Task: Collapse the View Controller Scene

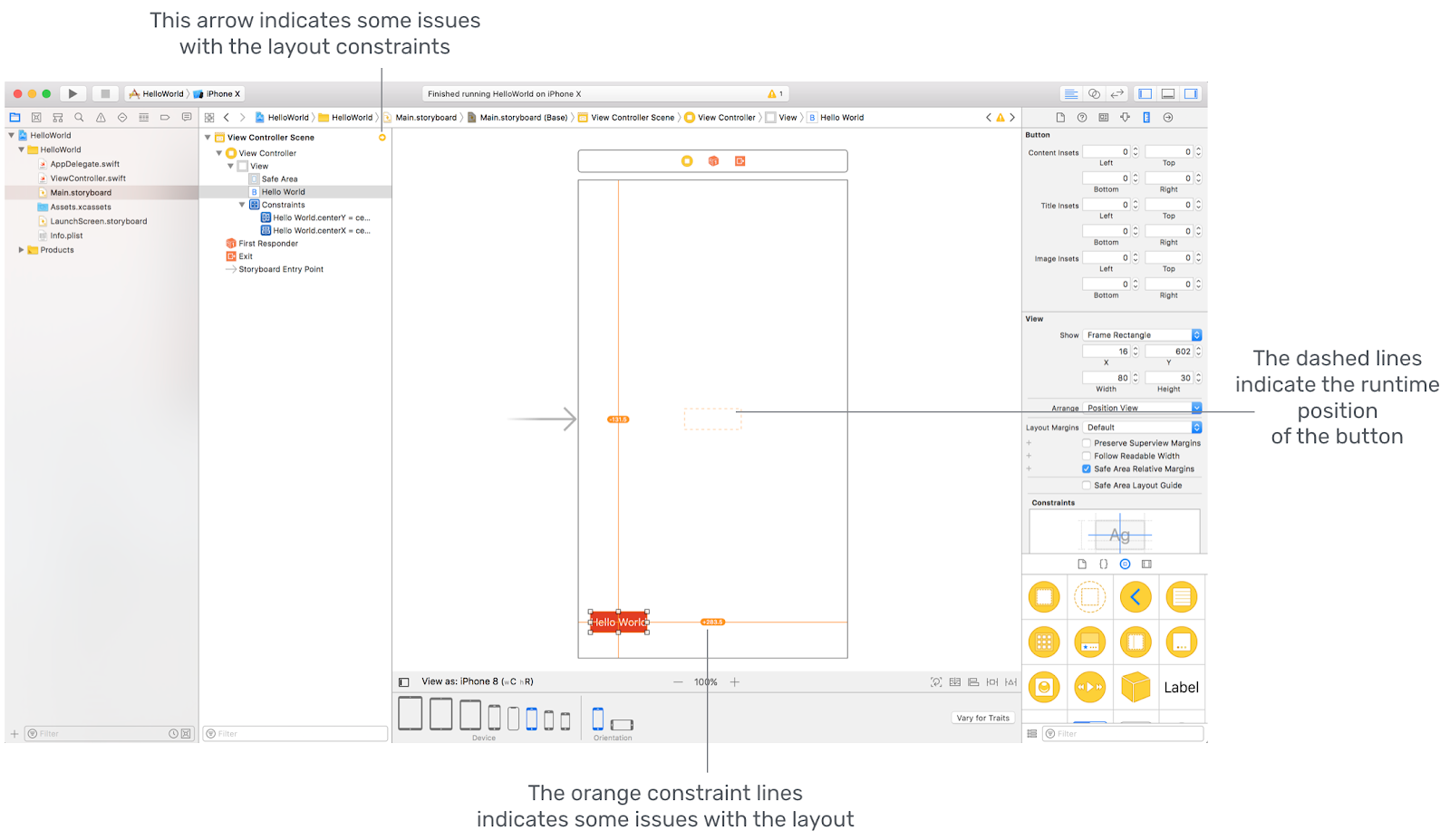Action: (208, 138)
